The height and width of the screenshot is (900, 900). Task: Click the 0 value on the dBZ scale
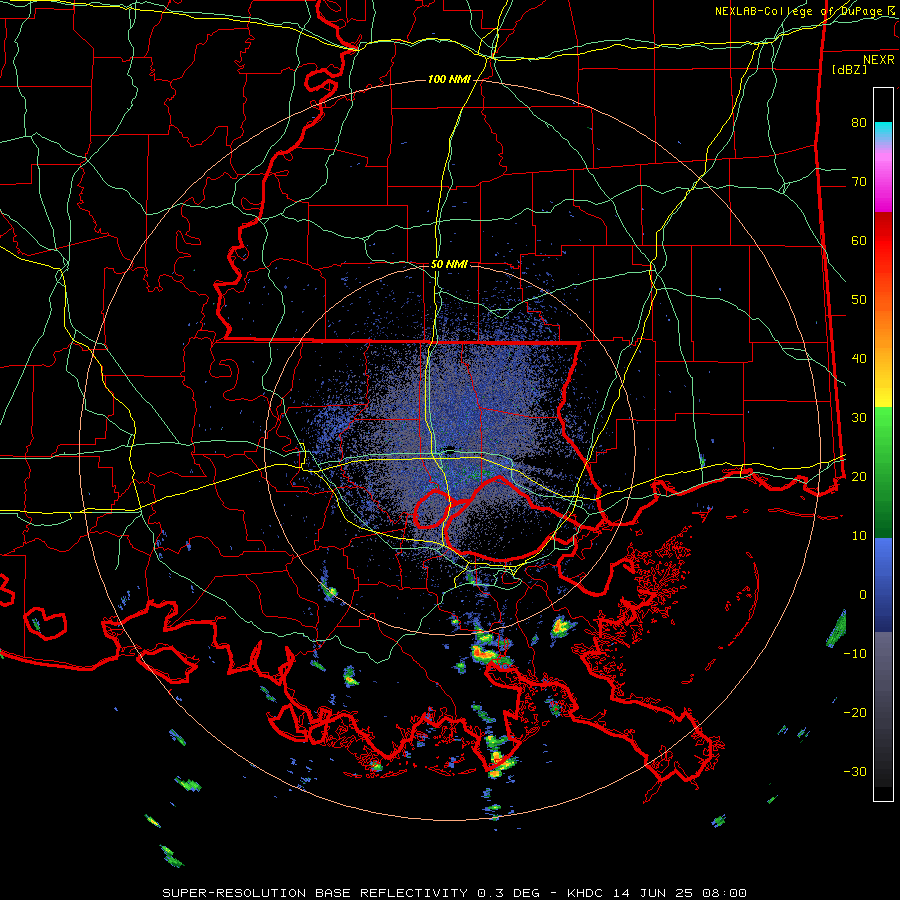863,595
